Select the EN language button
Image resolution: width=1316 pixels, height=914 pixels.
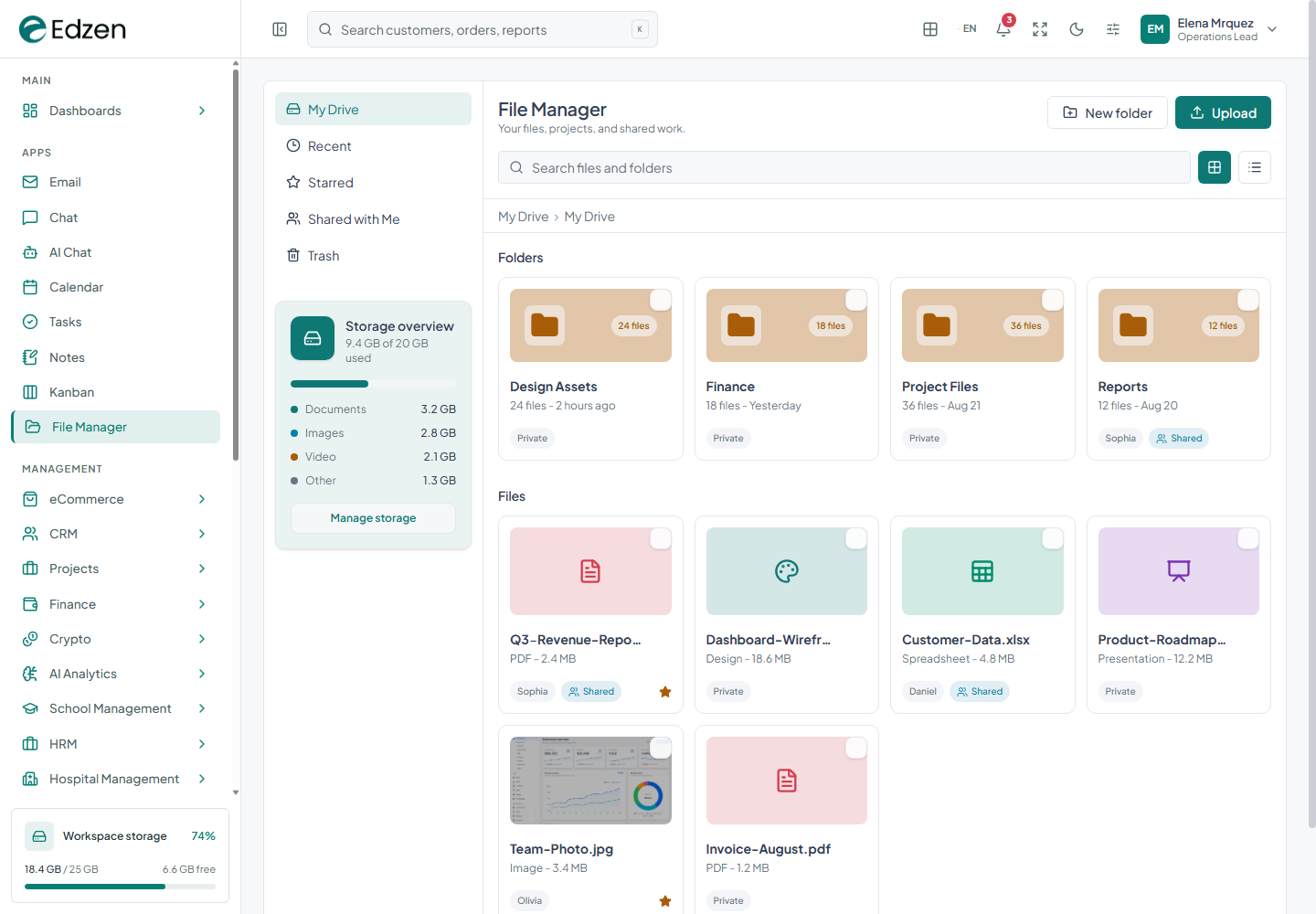coord(970,29)
